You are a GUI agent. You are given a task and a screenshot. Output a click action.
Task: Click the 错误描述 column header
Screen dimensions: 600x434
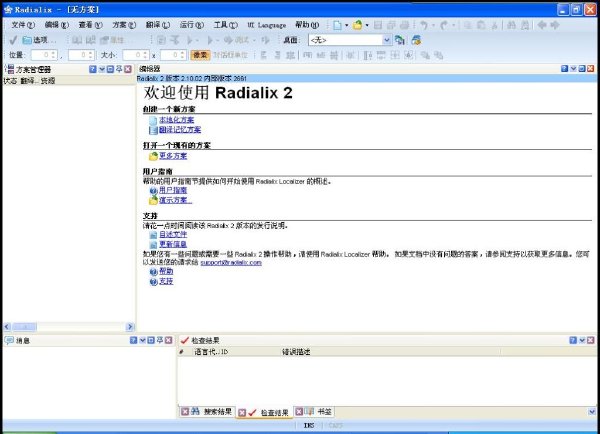[389, 352]
